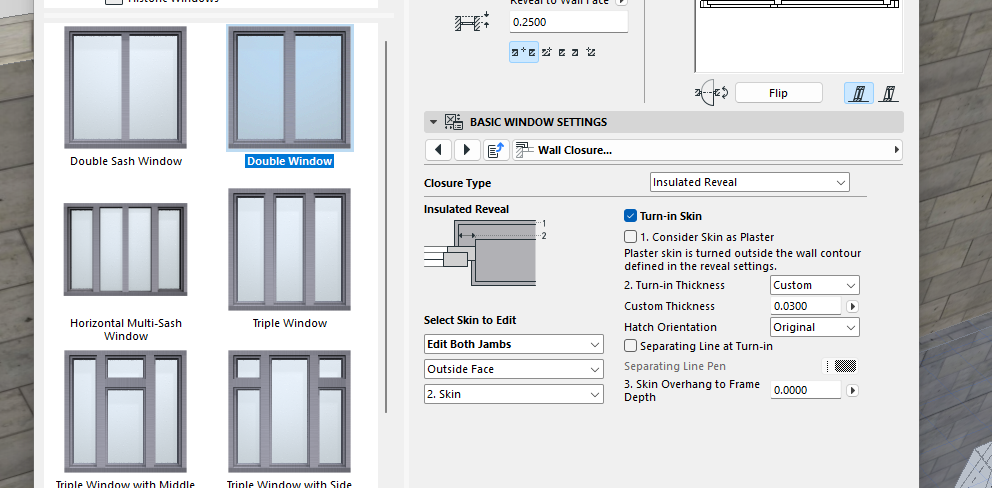Open the Wall Closure page dropdown
This screenshot has width=992, height=488.
(x=707, y=150)
